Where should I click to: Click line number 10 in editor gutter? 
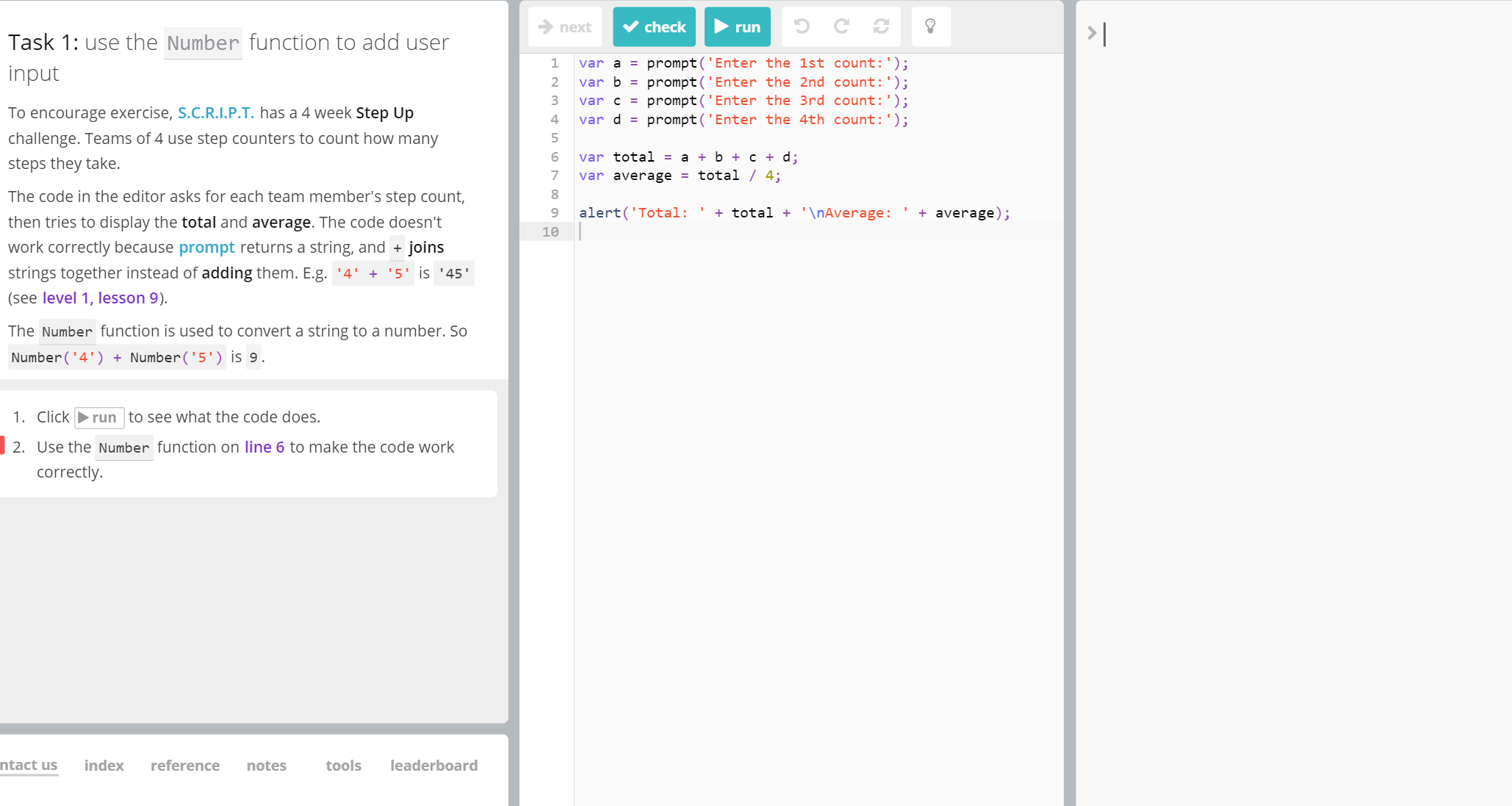(550, 232)
